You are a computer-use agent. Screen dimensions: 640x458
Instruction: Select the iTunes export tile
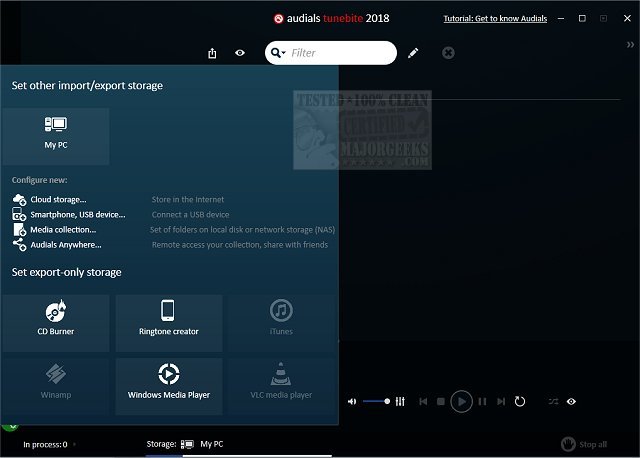pos(281,323)
